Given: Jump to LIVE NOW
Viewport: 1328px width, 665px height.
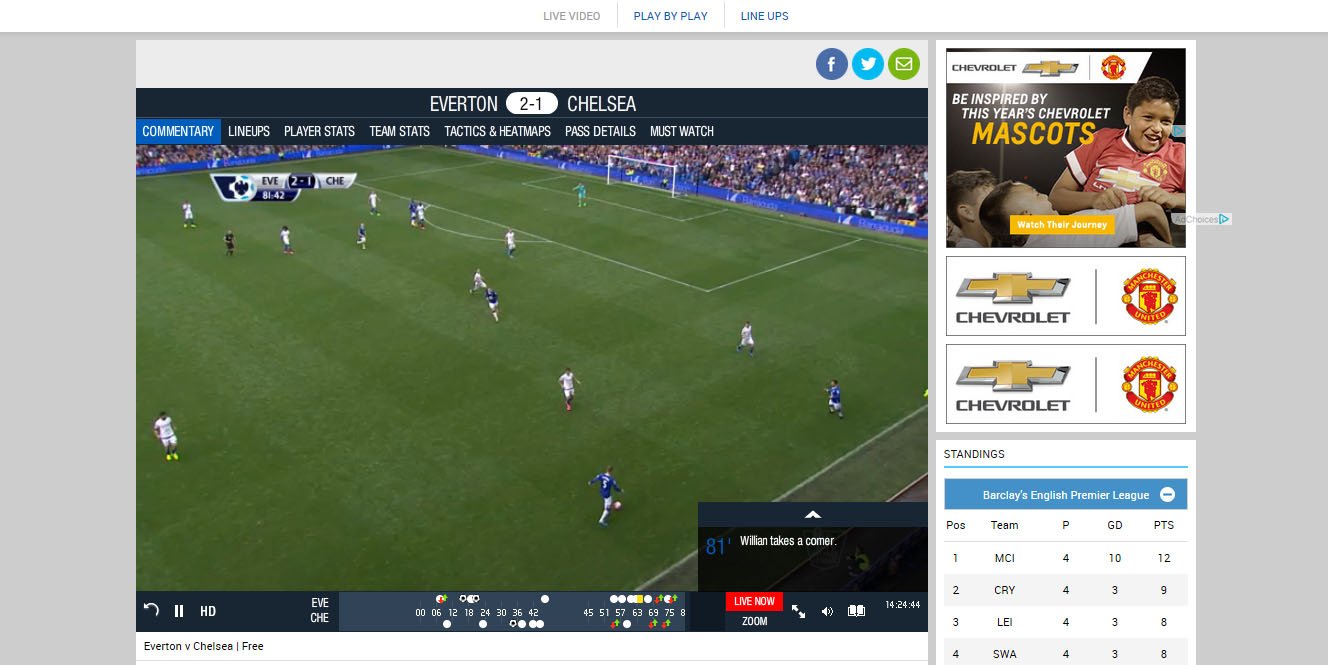Looking at the screenshot, I should tap(754, 601).
